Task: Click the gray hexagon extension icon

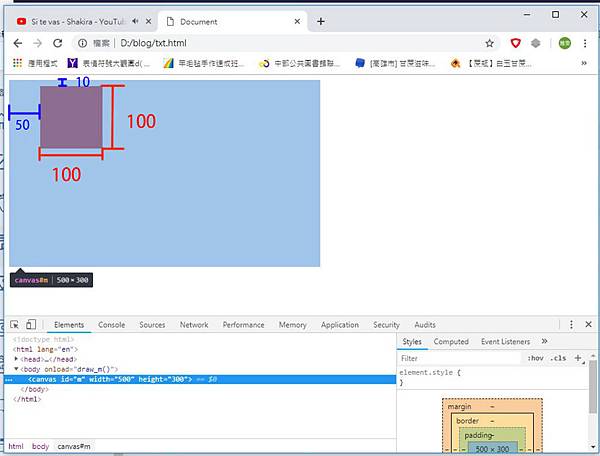Action: pyautogui.click(x=535, y=43)
